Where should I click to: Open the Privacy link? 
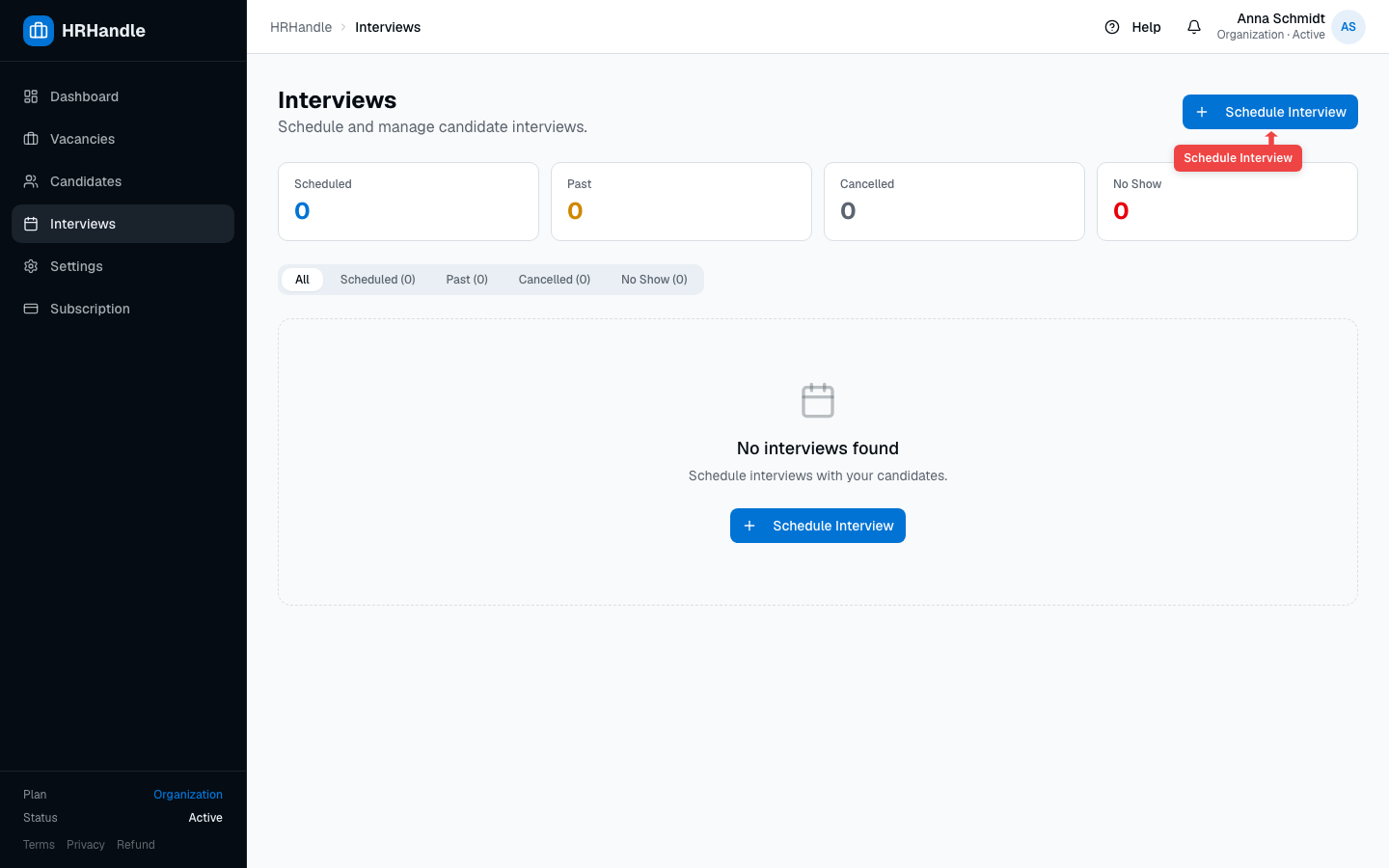[86, 845]
